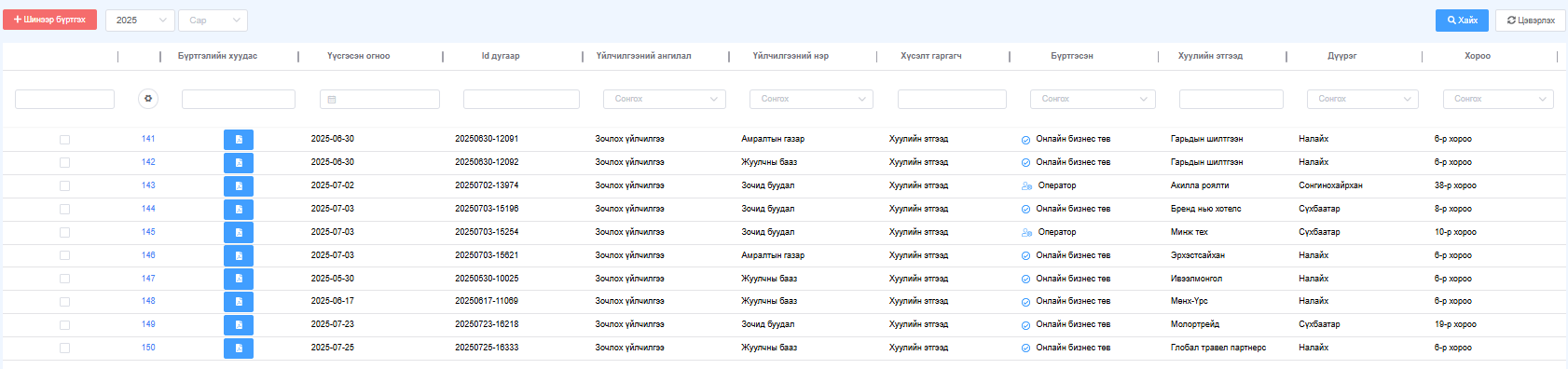Tick the checkbox for row 149

tap(64, 325)
